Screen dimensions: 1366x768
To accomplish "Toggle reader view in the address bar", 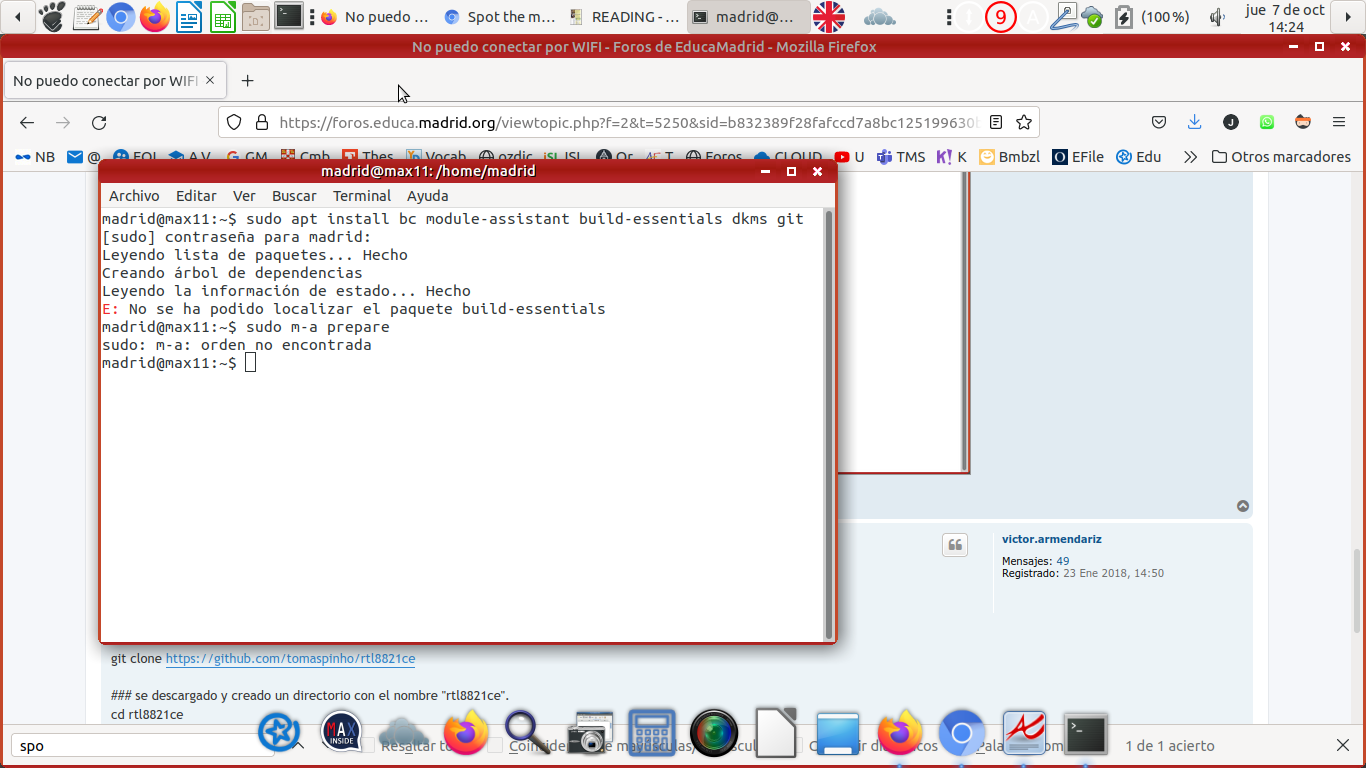I will 996,122.
